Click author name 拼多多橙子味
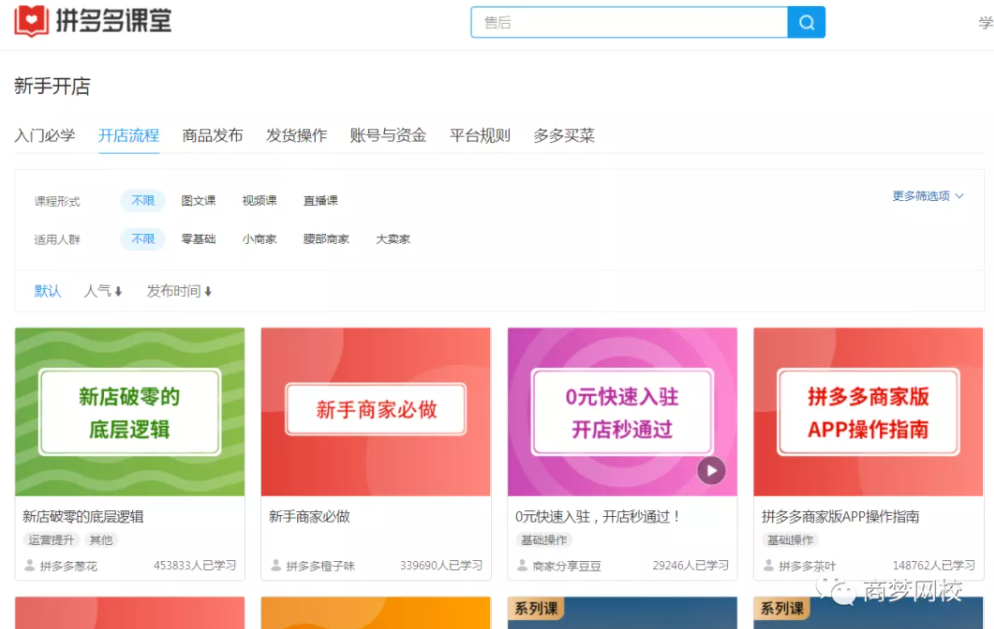Screen dimensions: 994x629 tap(320, 566)
